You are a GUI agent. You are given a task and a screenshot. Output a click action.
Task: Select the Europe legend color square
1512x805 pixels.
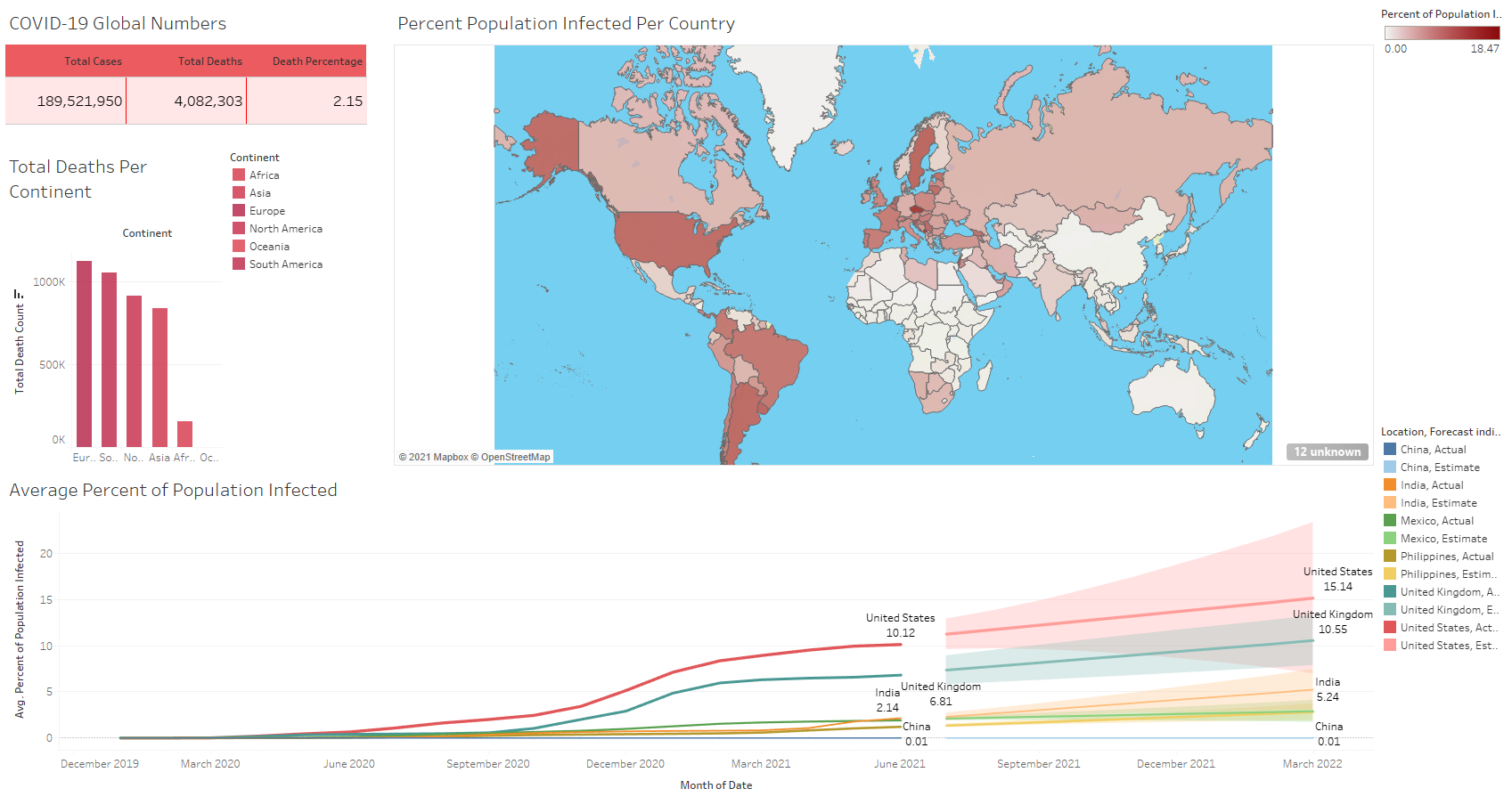(239, 211)
